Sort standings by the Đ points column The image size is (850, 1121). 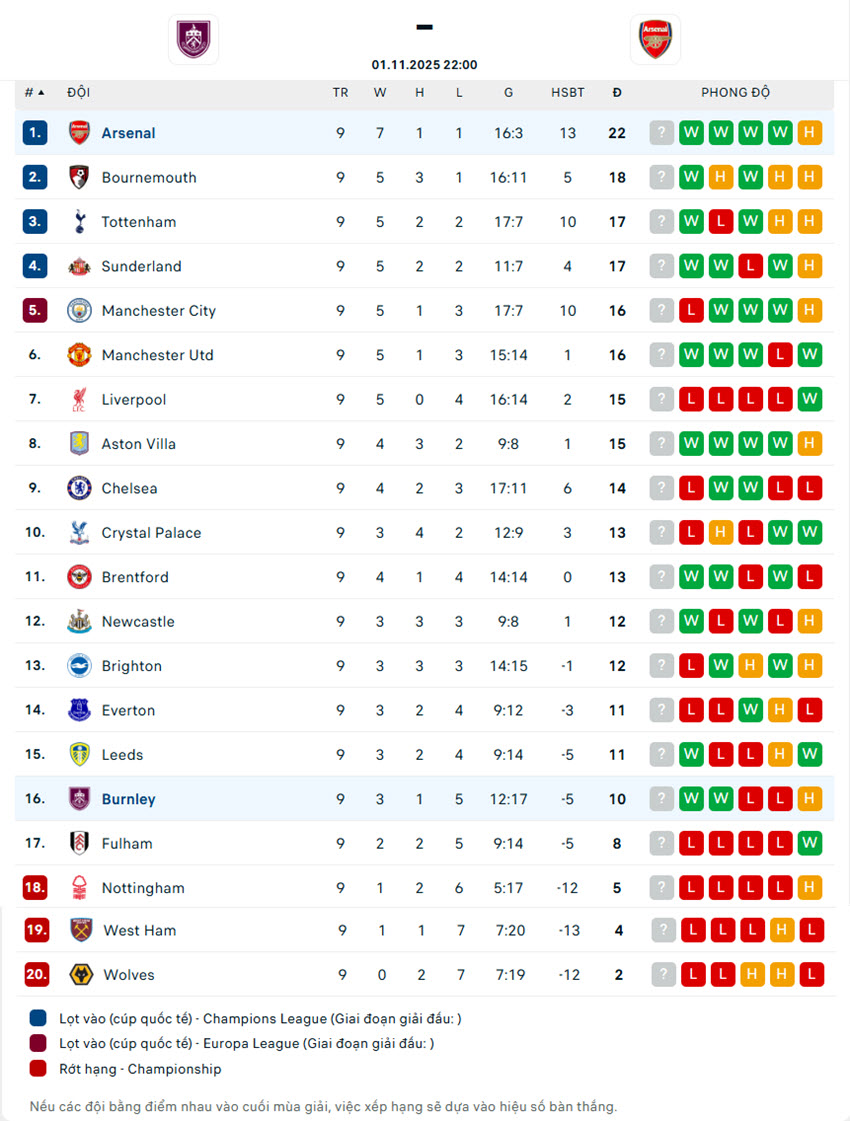(617, 93)
